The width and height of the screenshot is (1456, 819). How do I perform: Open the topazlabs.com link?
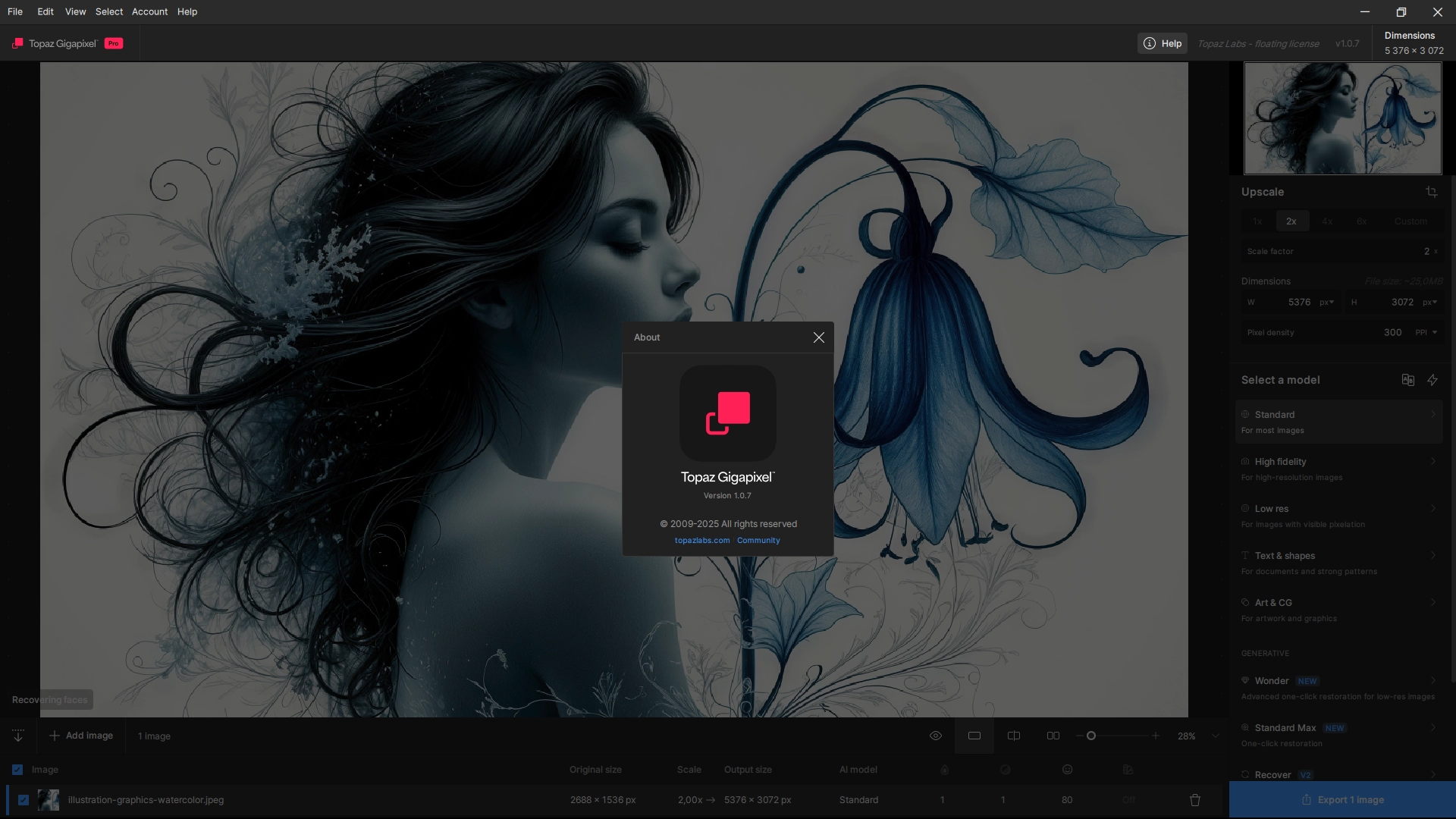pos(701,541)
